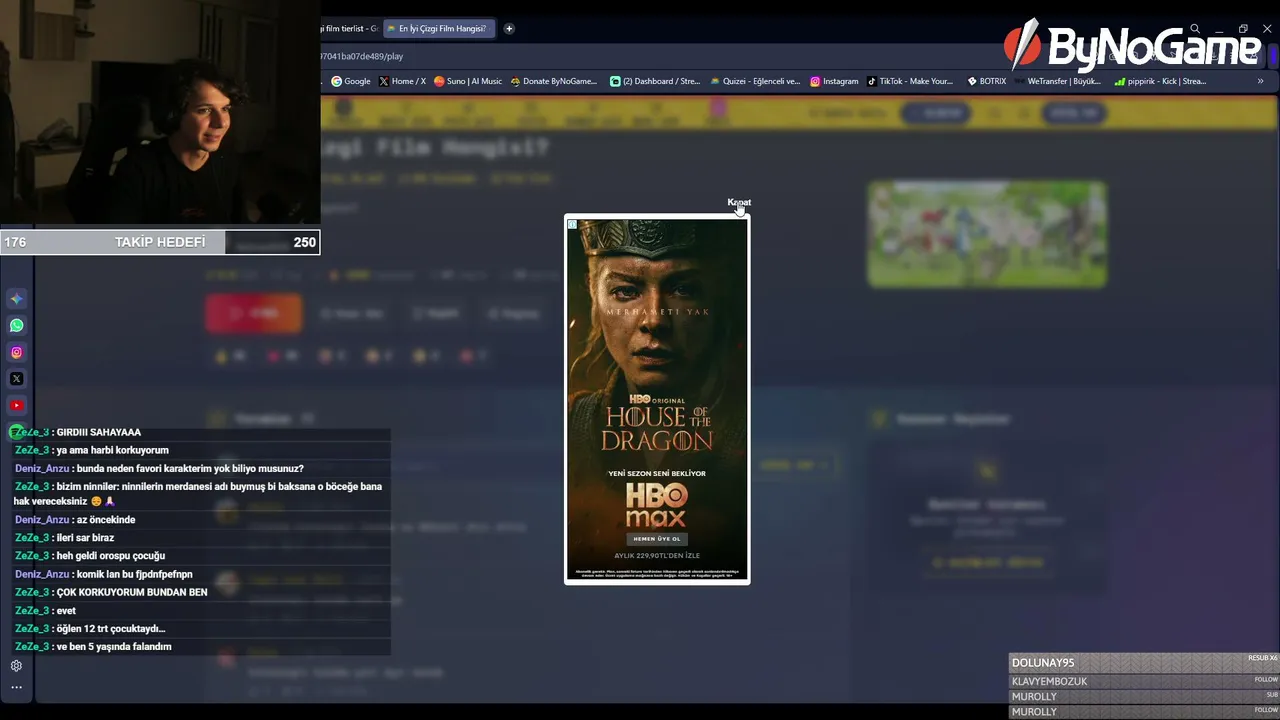
Task: Open the Quizei - Eğlenceli bookmark
Action: (x=755, y=81)
